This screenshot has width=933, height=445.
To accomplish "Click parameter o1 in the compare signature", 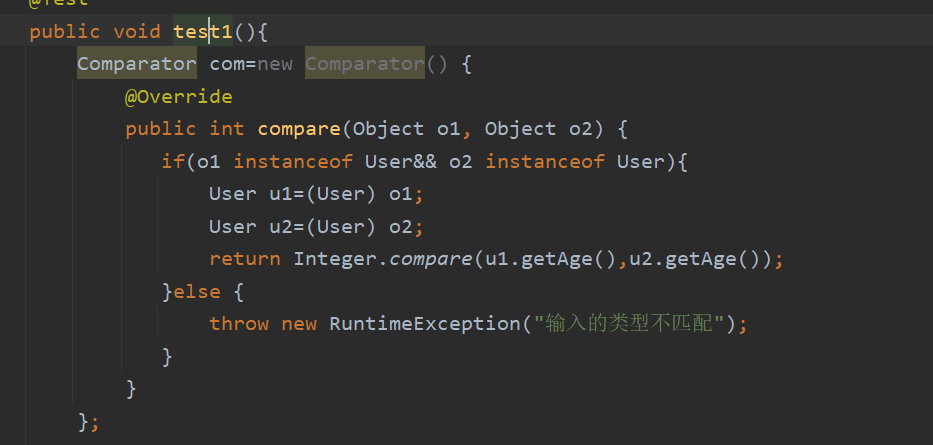I will [449, 129].
